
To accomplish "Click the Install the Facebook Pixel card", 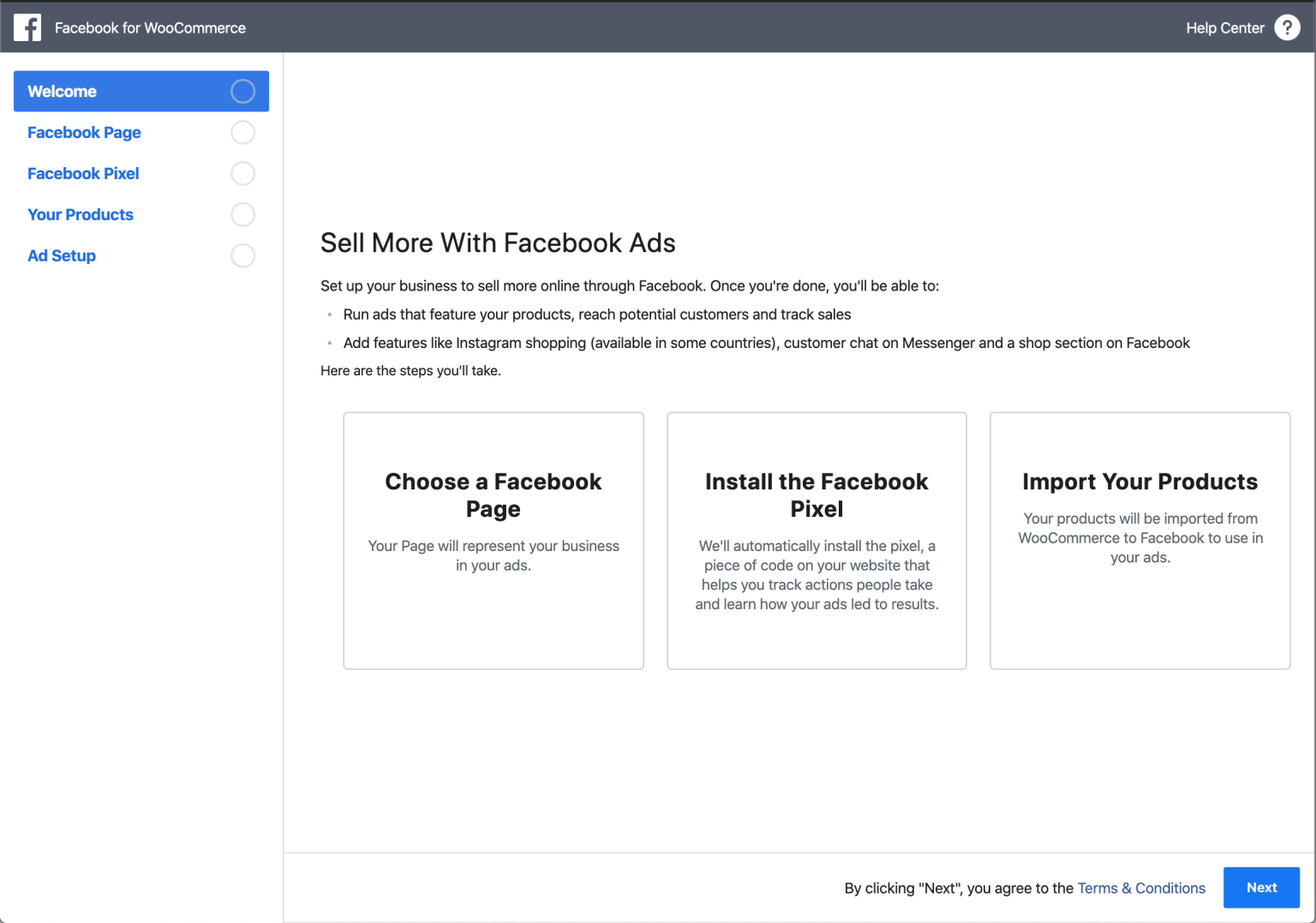I will tap(817, 541).
